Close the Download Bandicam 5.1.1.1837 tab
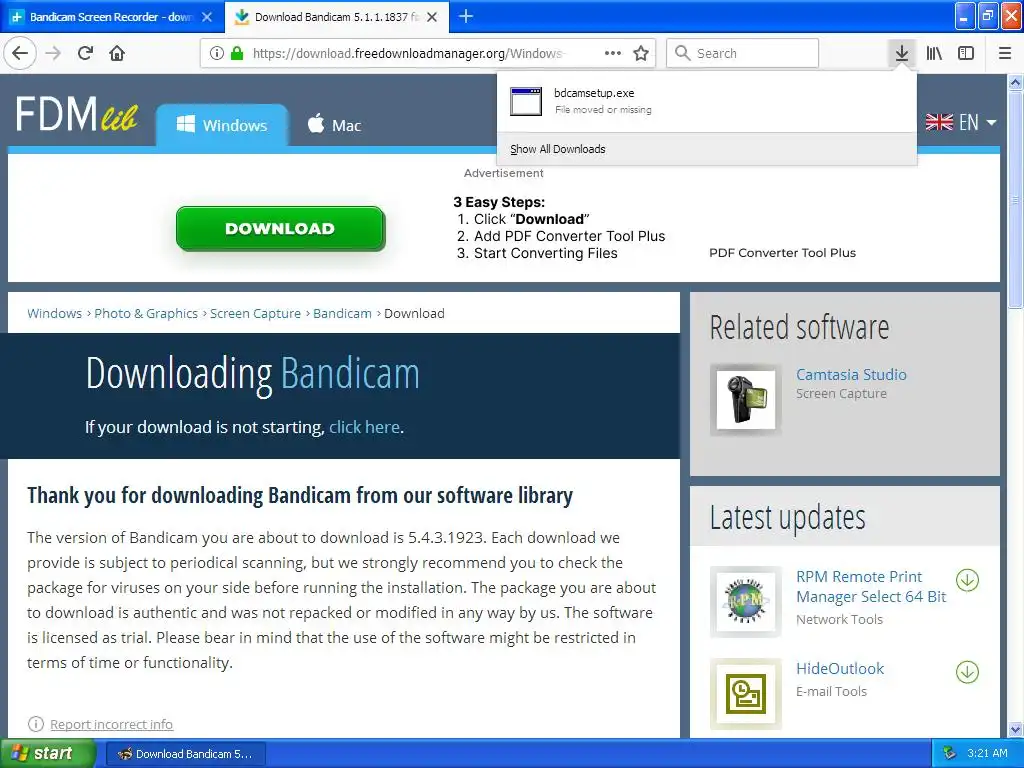The width and height of the screenshot is (1024, 768). (x=432, y=17)
